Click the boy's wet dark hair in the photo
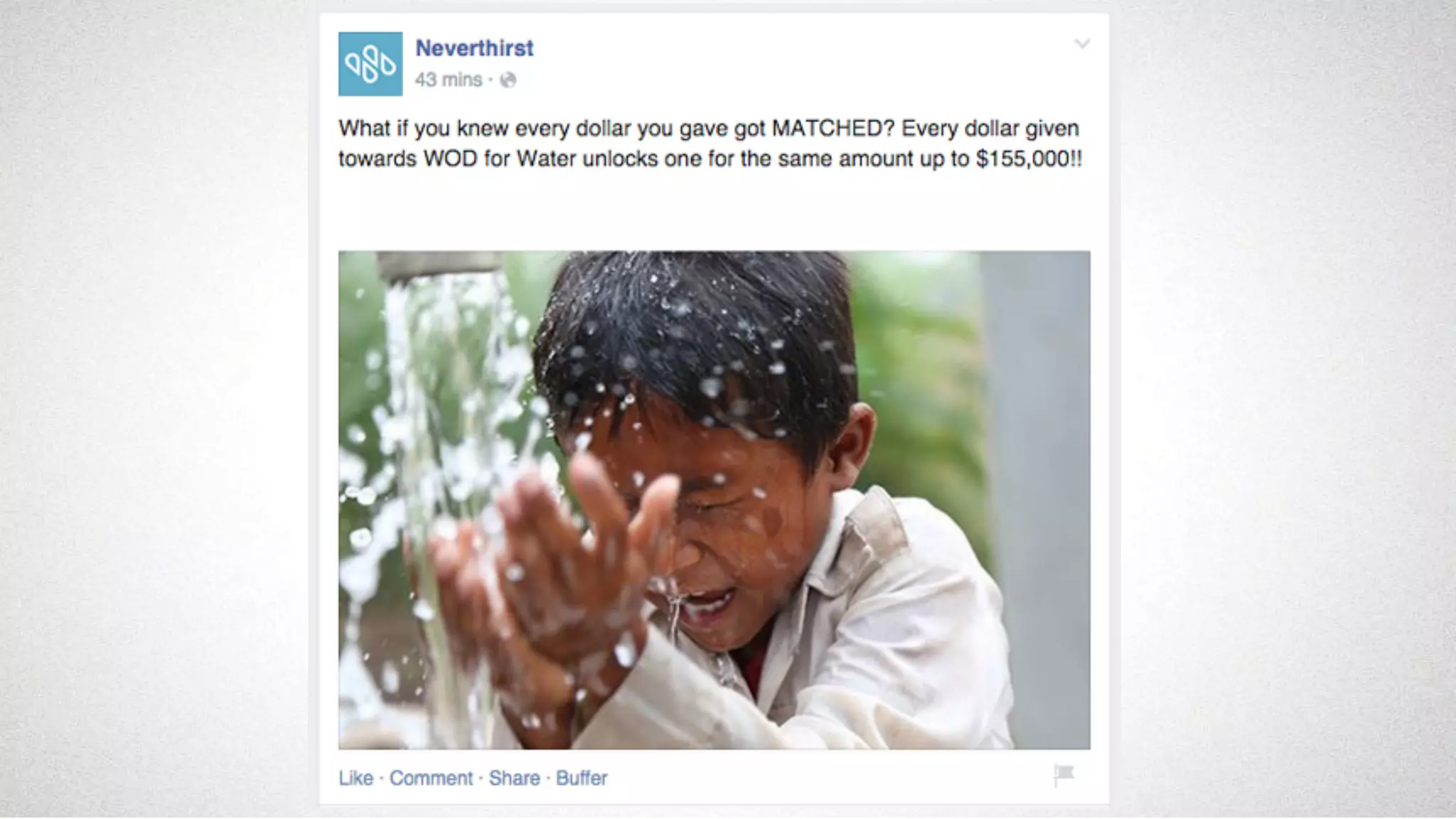The image size is (1456, 819). [x=697, y=334]
